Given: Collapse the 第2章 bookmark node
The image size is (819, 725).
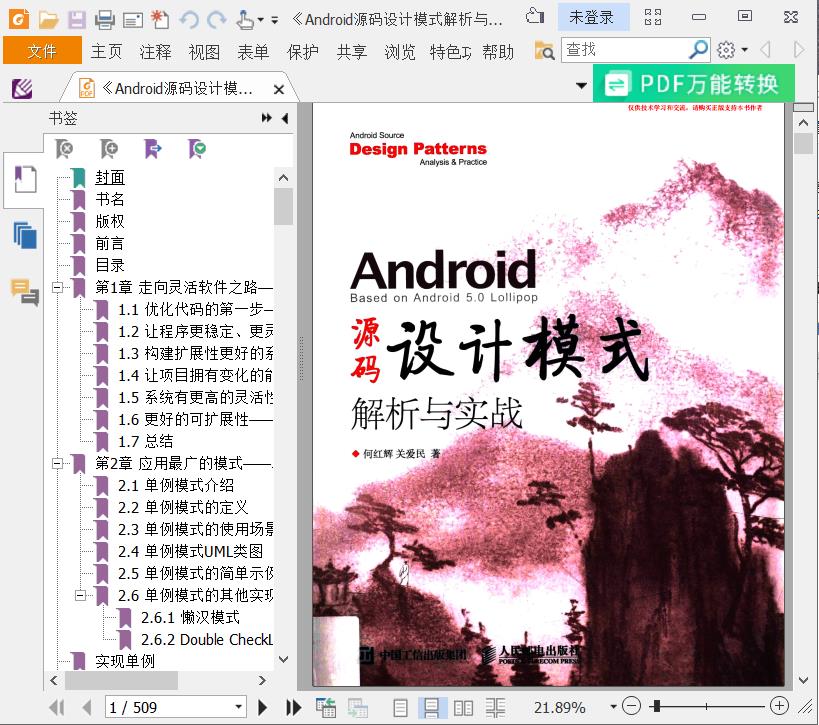Looking at the screenshot, I should click(57, 463).
